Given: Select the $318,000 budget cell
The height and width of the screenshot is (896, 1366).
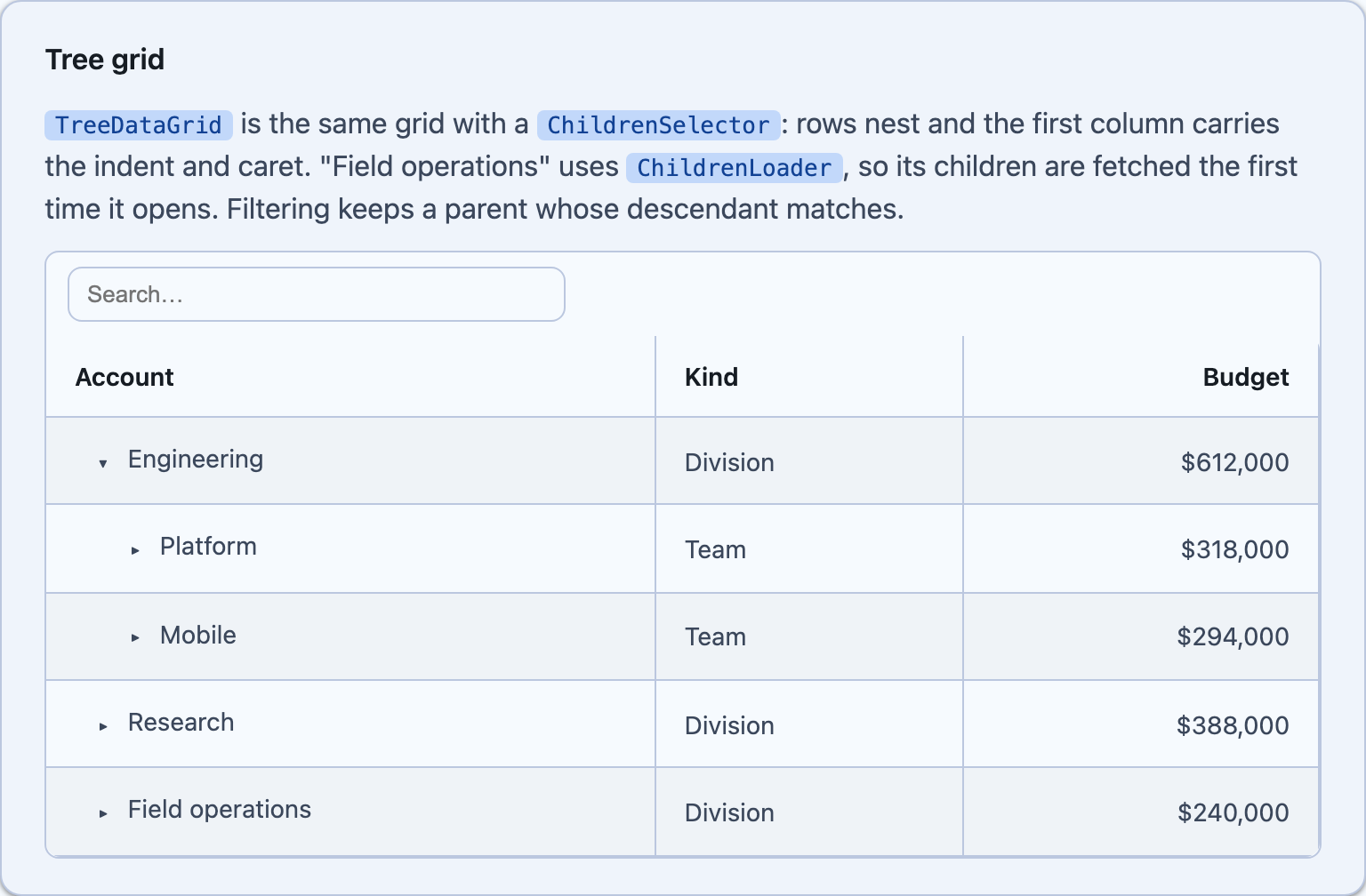Looking at the screenshot, I should (x=1141, y=549).
